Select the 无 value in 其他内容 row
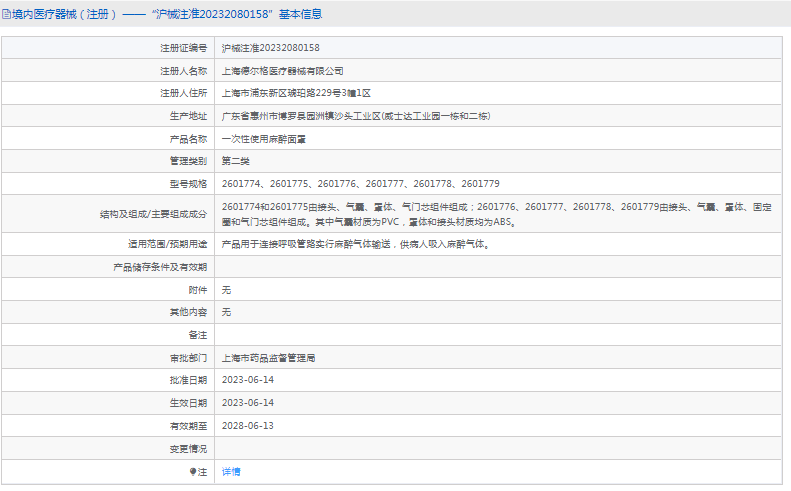The image size is (791, 491). click(x=226, y=312)
